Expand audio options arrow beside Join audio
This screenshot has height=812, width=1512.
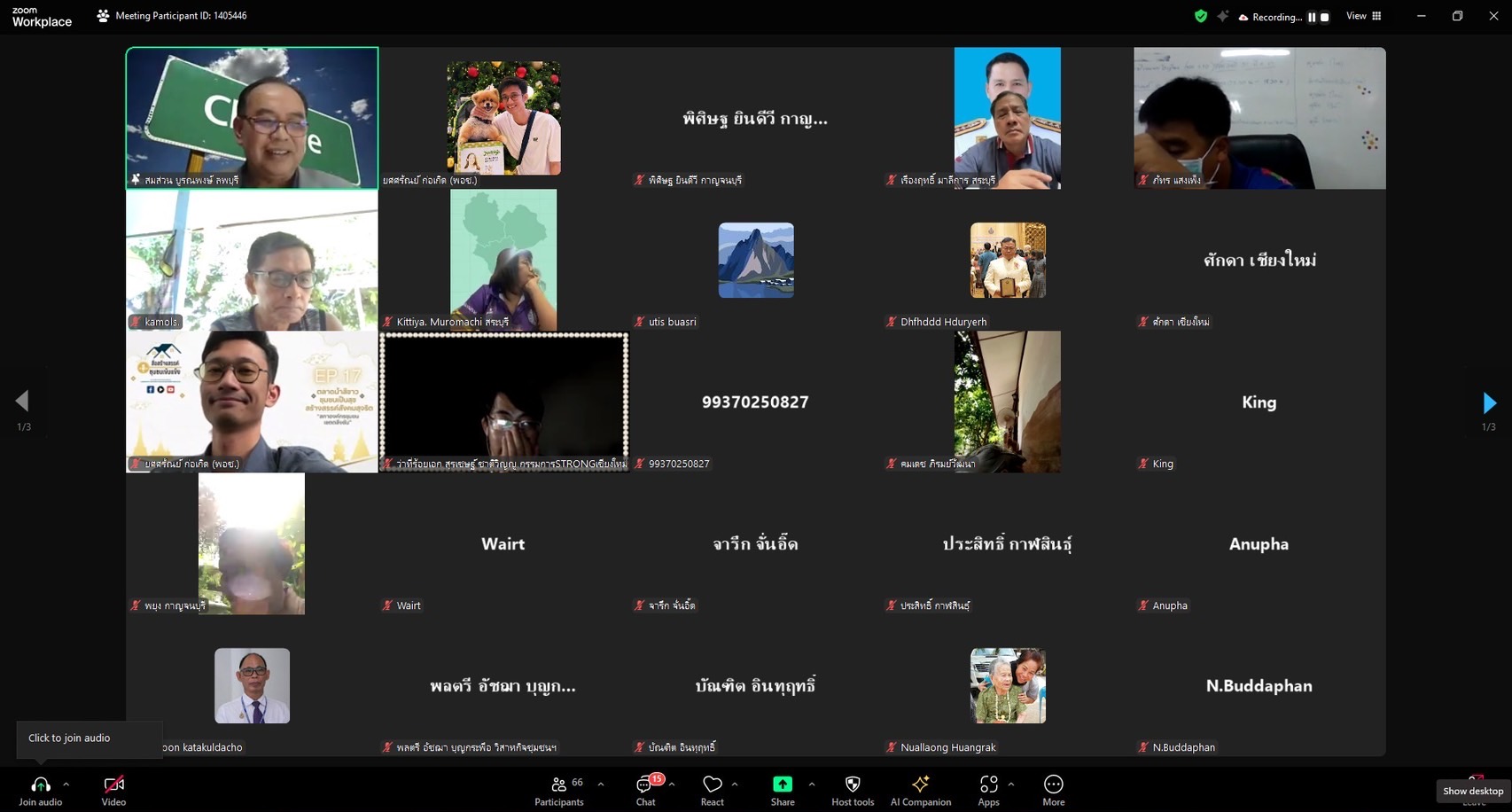click(66, 784)
